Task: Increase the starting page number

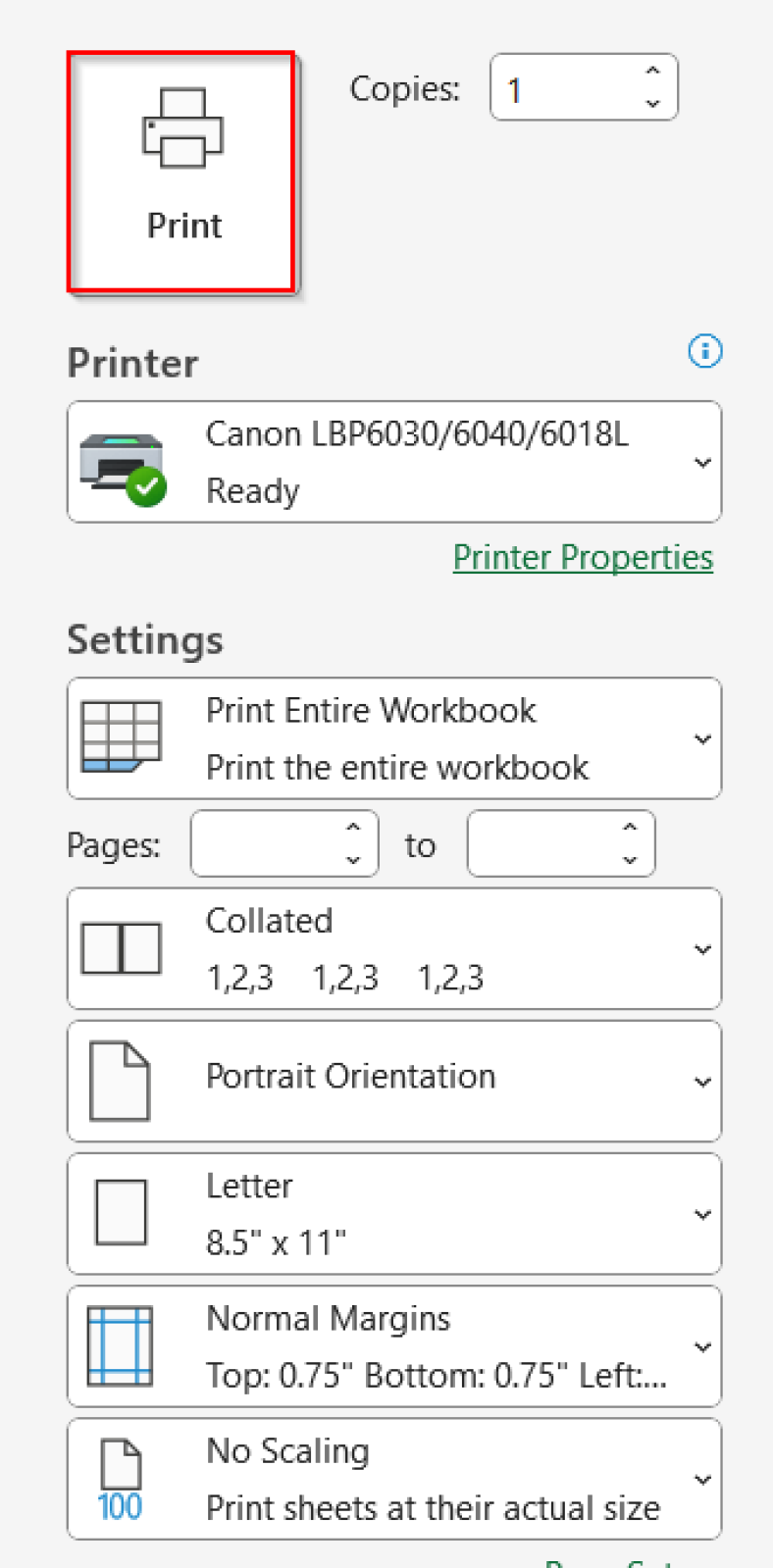Action: click(x=353, y=828)
